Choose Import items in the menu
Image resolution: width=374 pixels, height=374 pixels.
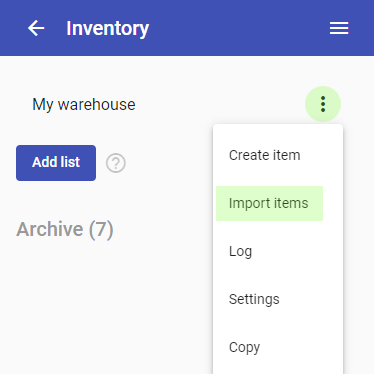(269, 203)
